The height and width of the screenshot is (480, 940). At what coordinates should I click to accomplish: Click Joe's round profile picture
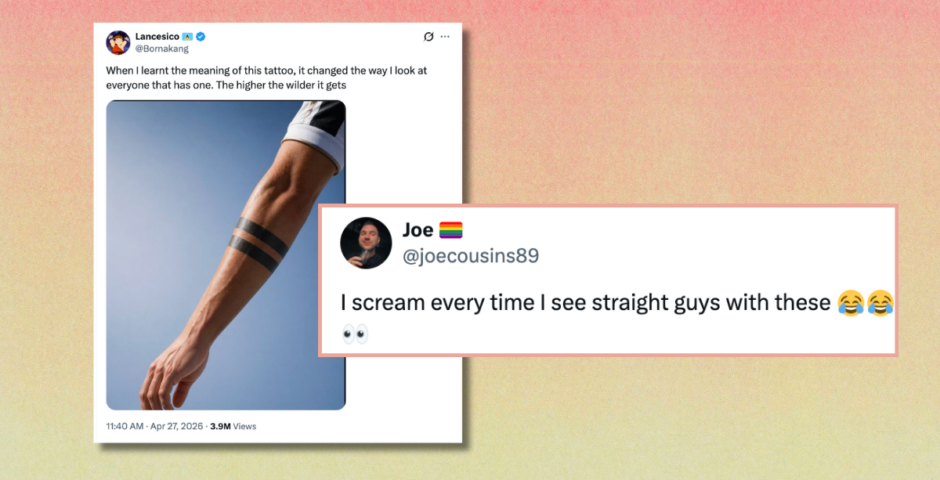pos(366,243)
